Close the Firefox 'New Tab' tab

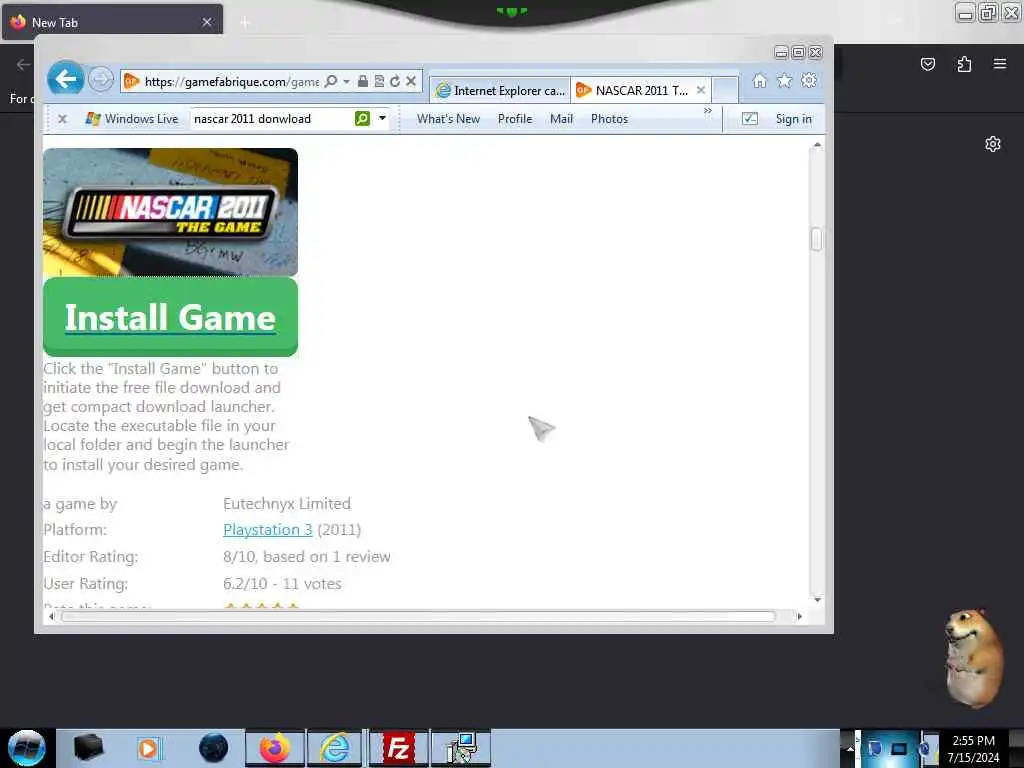pyautogui.click(x=207, y=22)
